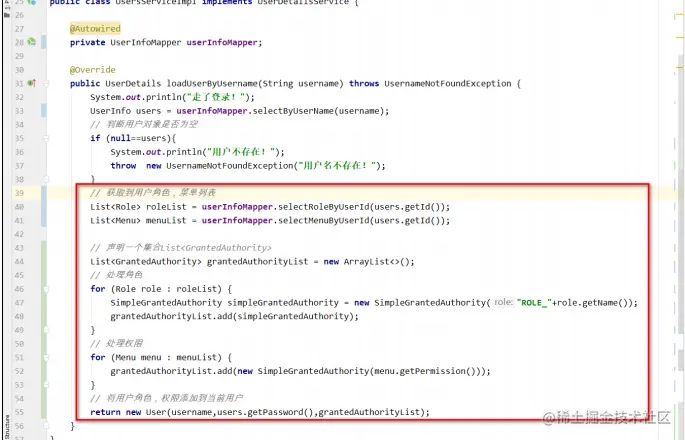The height and width of the screenshot is (440, 685).
Task: Click line number 33 in the gutter
Action: [19, 111]
